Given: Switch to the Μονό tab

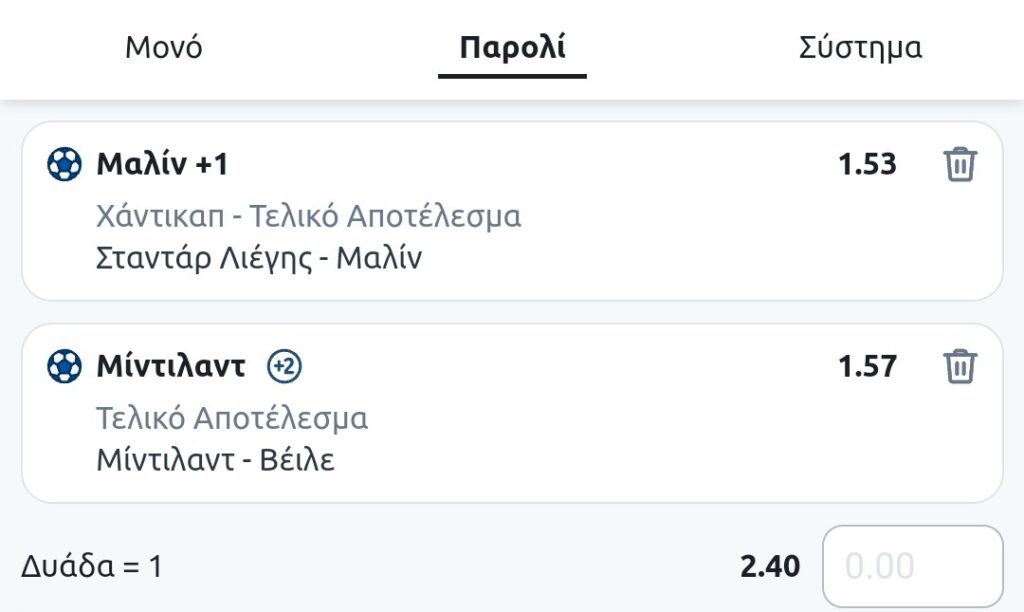Looking at the screenshot, I should click(x=164, y=47).
